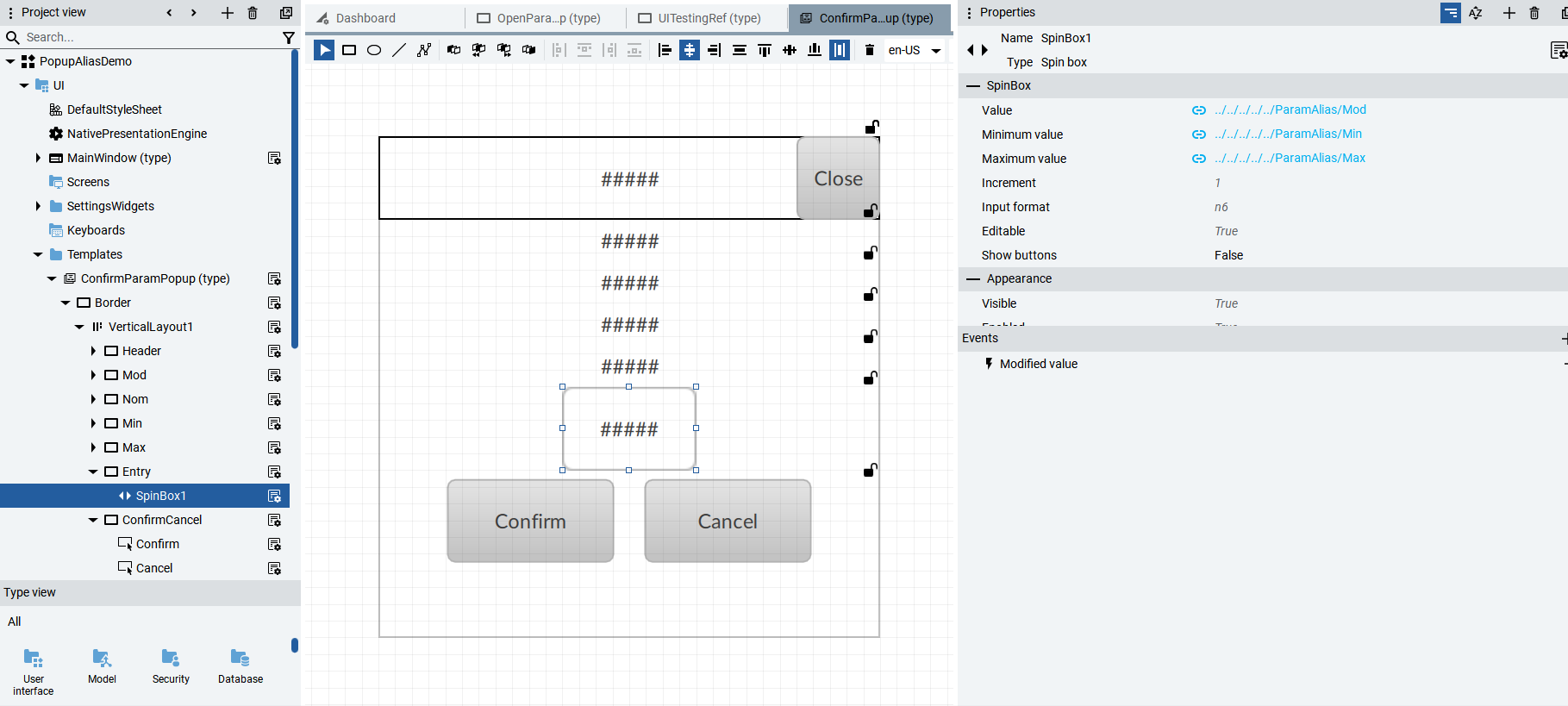Expand the Header tree node

click(x=93, y=351)
